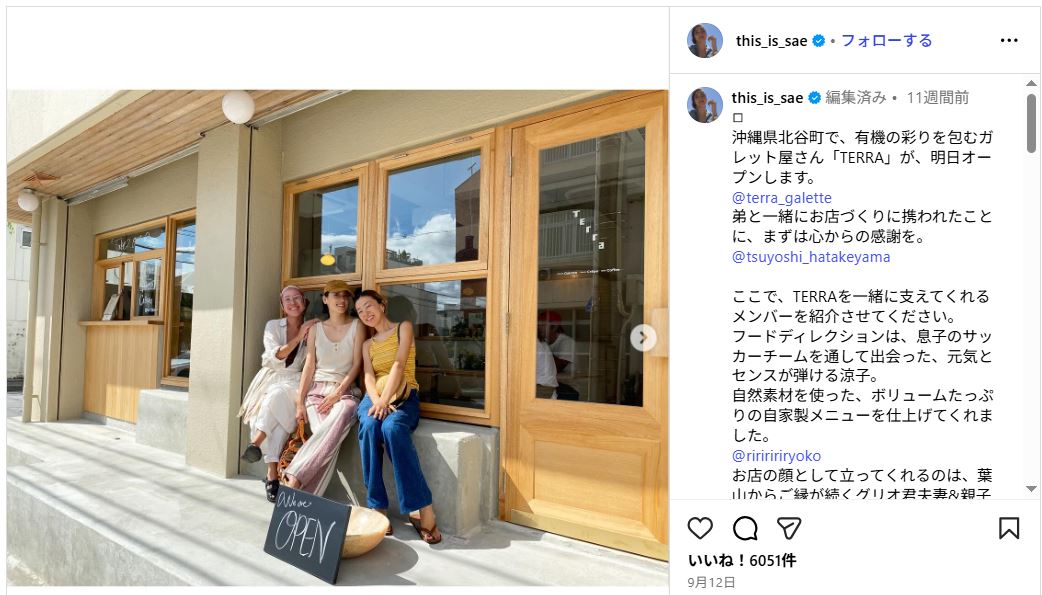Click the this_is_sae username in caption
The image size is (1042, 595).
pos(768,98)
